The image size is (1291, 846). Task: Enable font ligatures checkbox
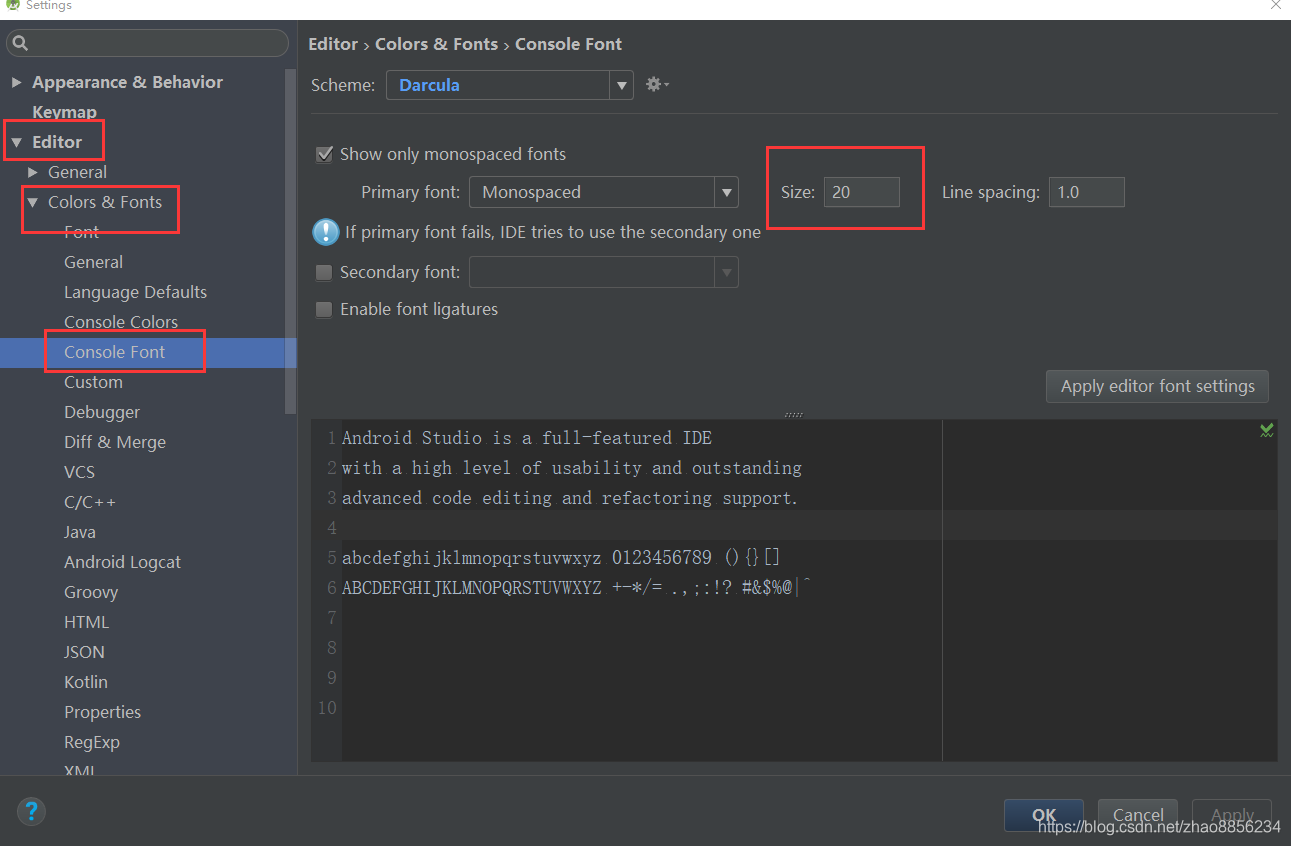pyautogui.click(x=324, y=310)
